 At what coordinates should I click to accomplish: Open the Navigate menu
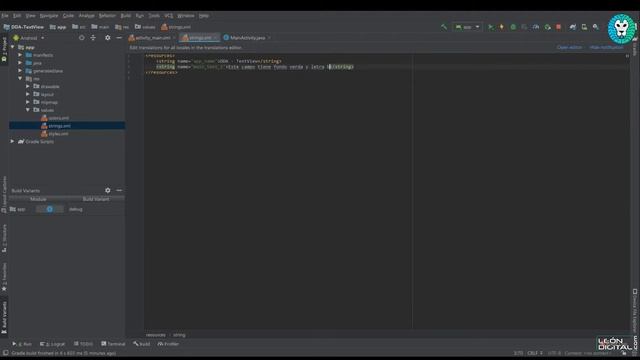pyautogui.click(x=49, y=16)
